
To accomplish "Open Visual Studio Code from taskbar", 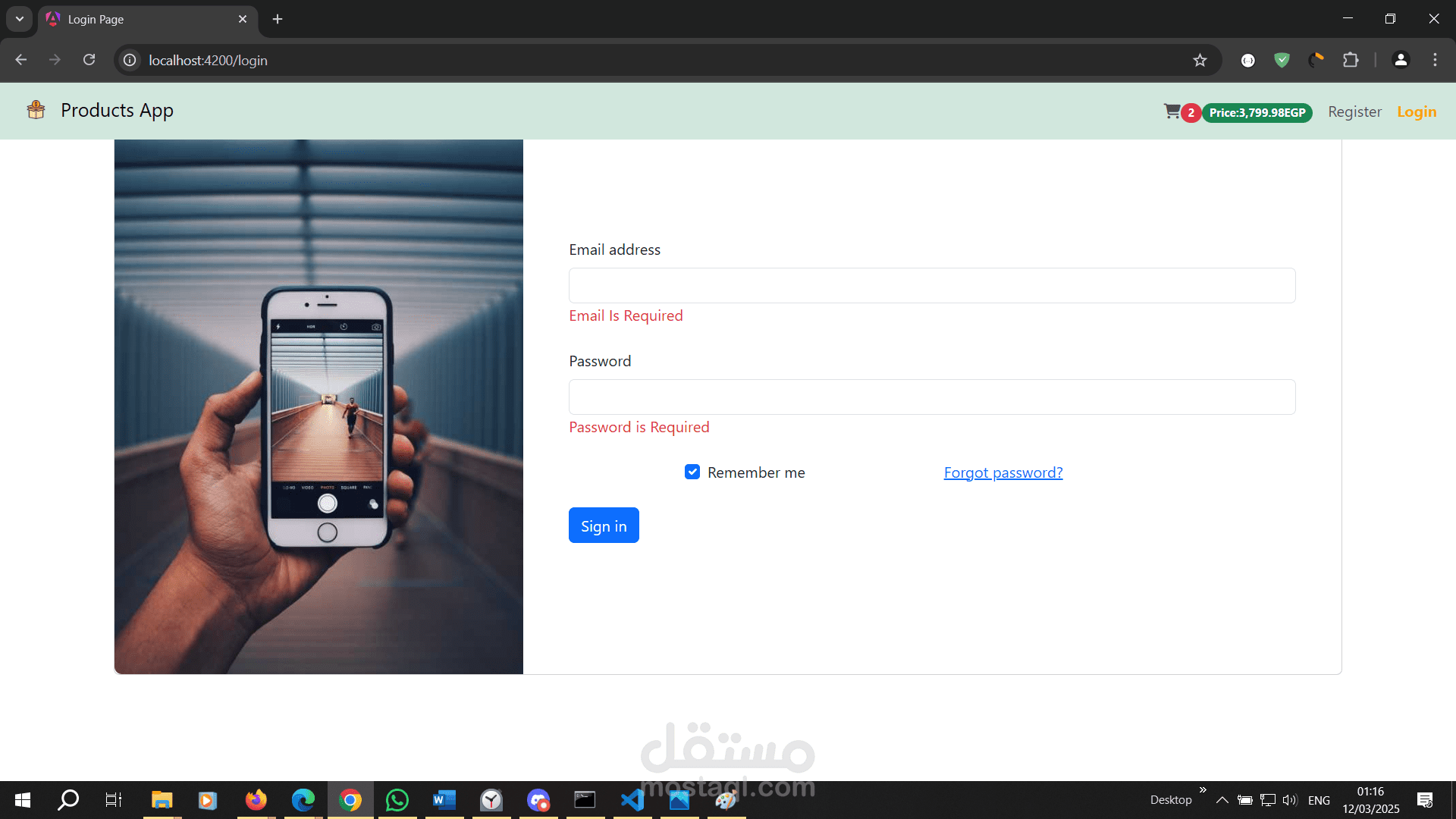I will pyautogui.click(x=632, y=800).
